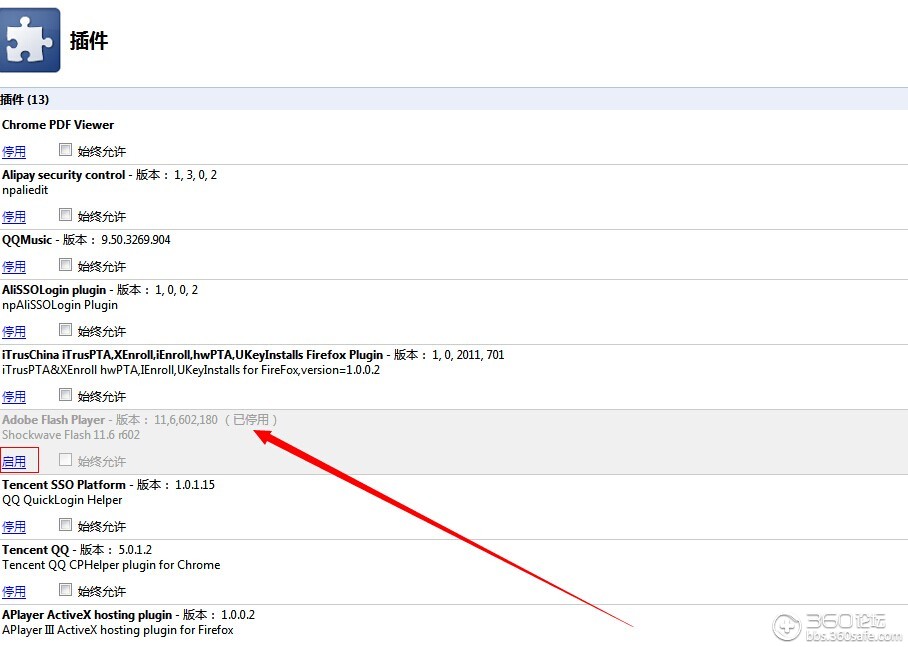The width and height of the screenshot is (908, 647).
Task: Click the QQMusic plugin name
Action: (x=27, y=240)
